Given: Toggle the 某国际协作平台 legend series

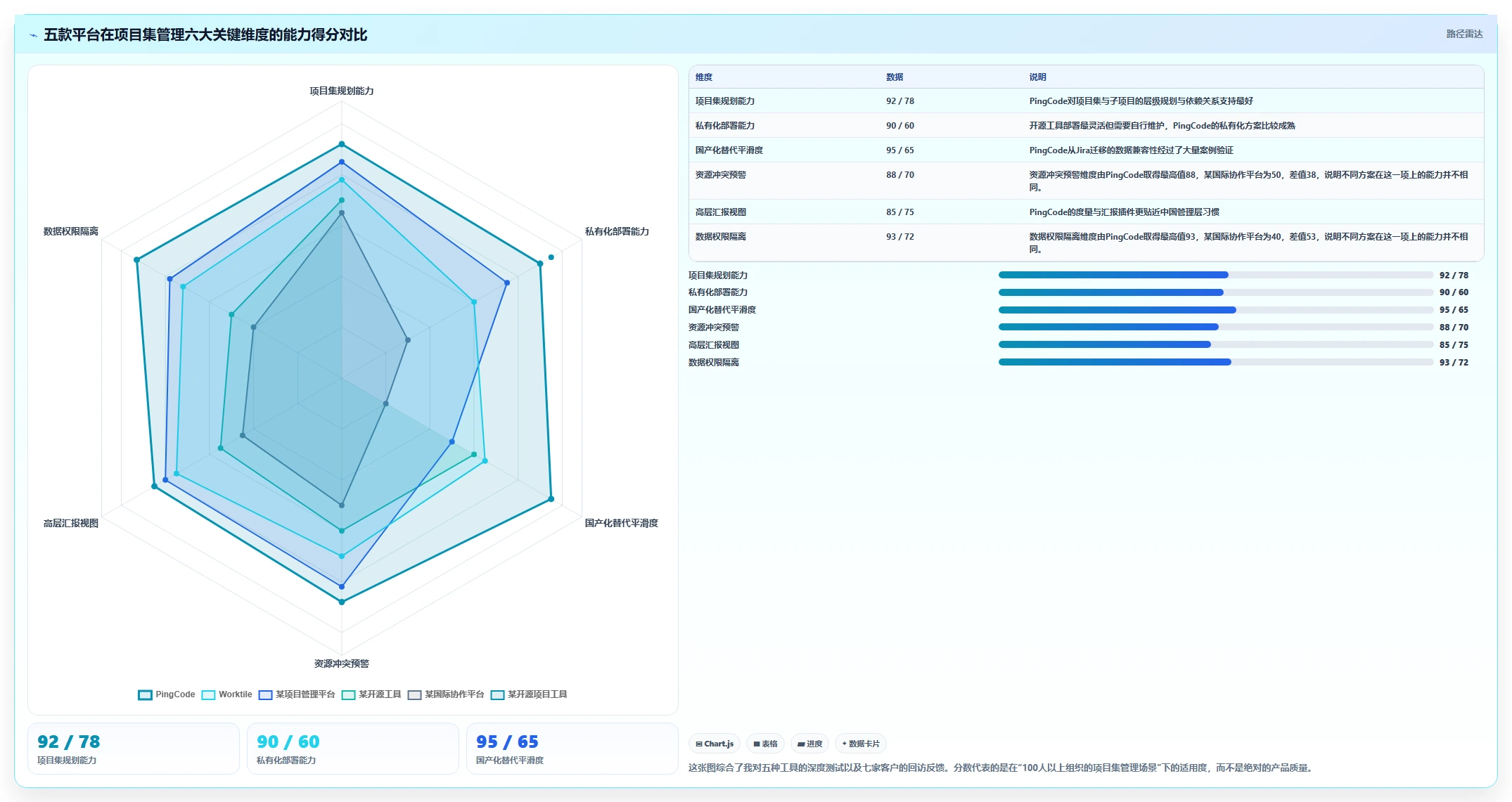Looking at the screenshot, I should pos(446,694).
